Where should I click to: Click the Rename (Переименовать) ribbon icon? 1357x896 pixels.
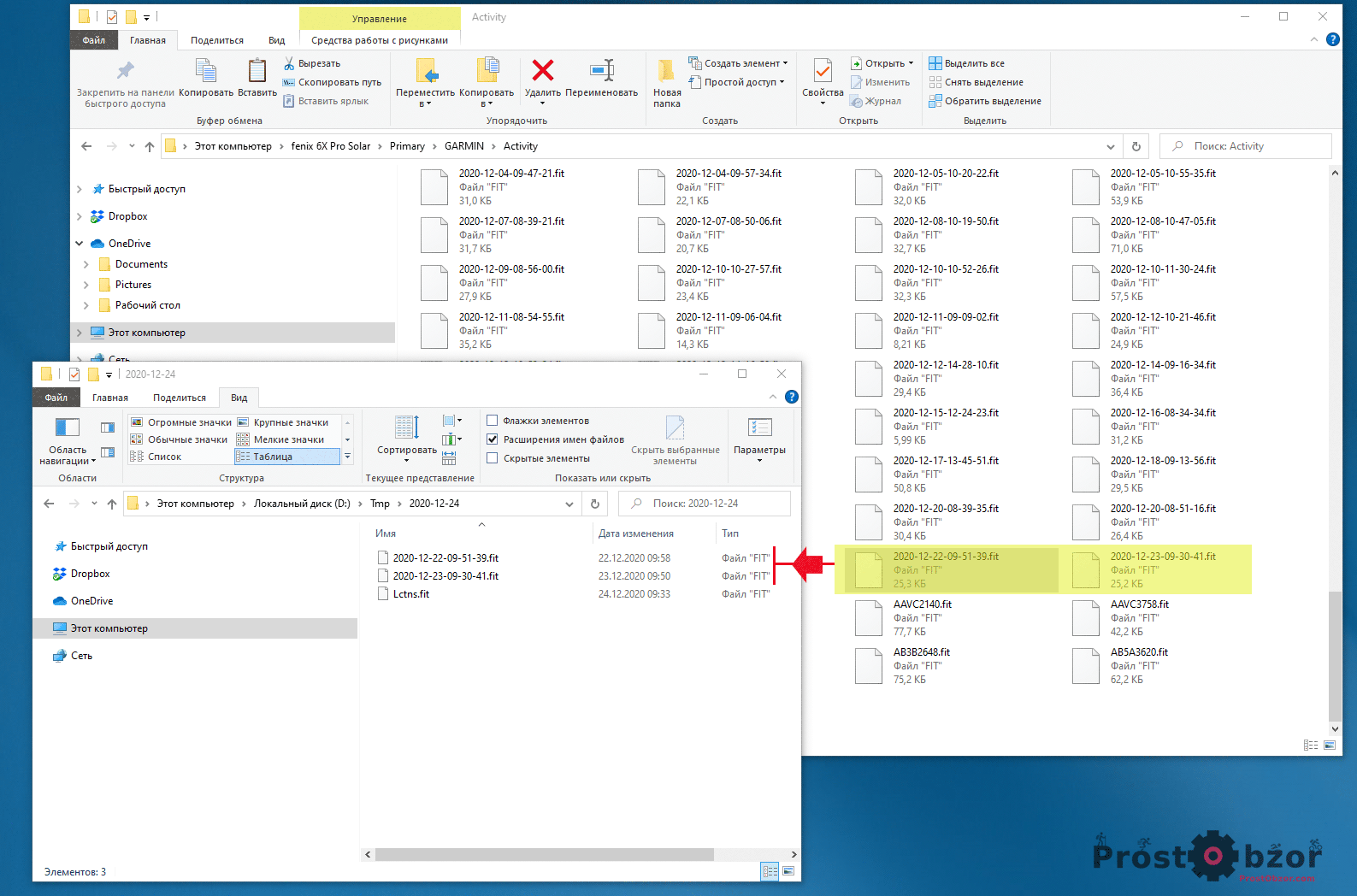(x=602, y=70)
